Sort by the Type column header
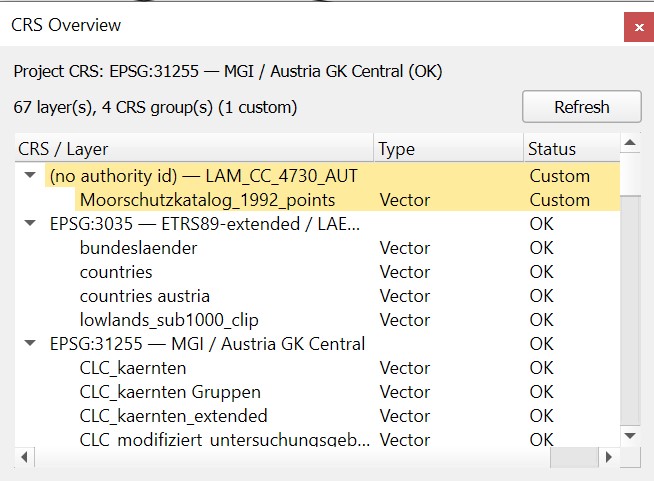Image resolution: width=654 pixels, height=481 pixels. coord(449,149)
